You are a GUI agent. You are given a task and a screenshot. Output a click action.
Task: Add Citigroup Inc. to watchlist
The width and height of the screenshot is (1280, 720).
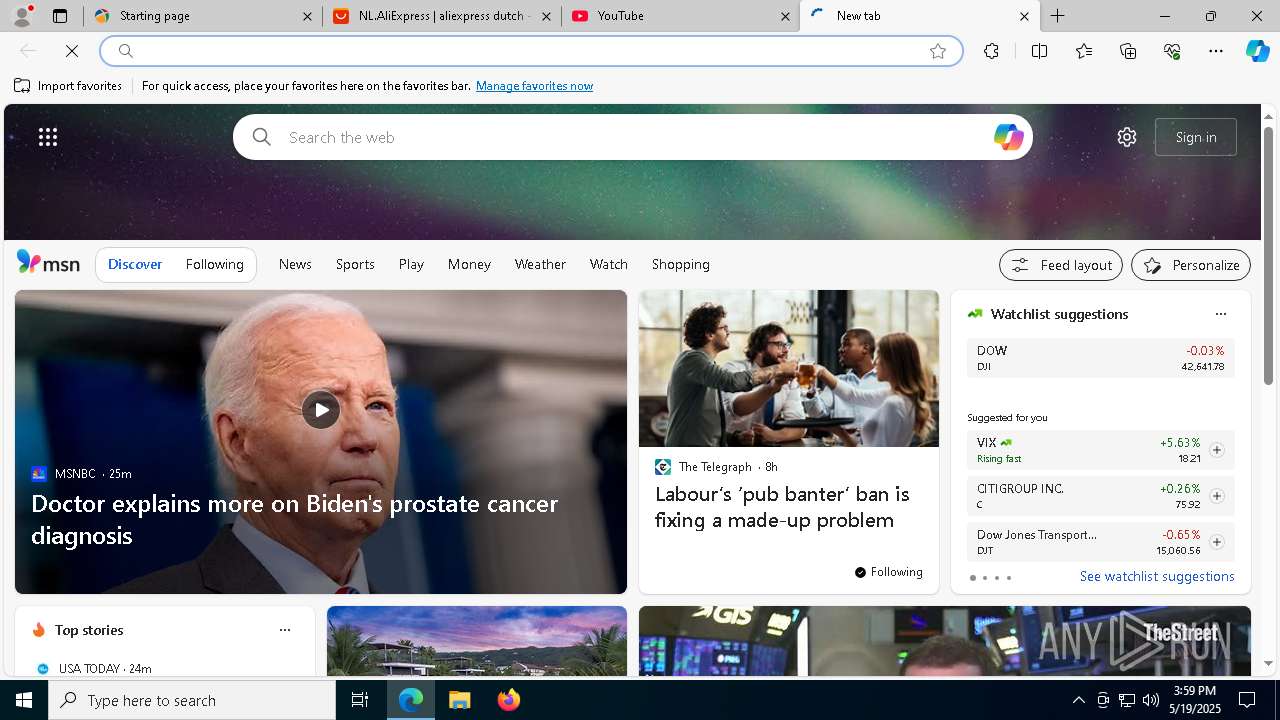(1216, 496)
